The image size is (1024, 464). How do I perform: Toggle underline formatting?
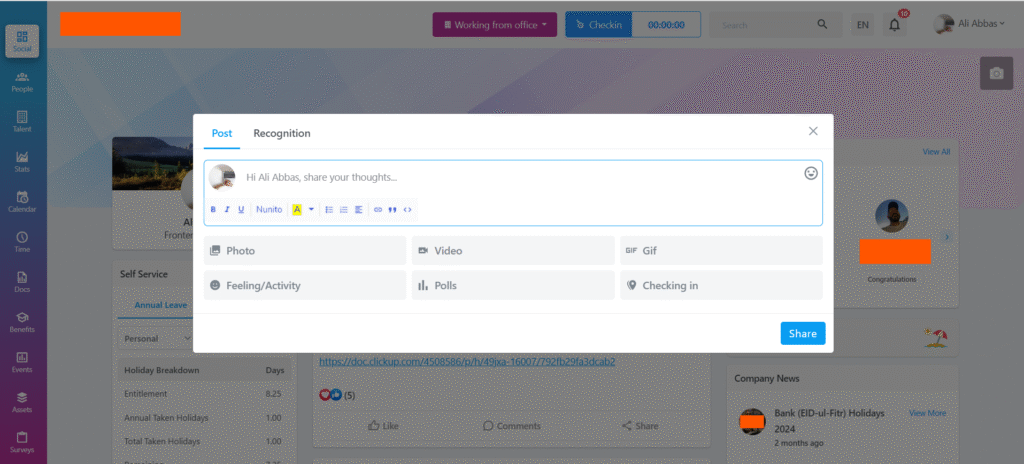coord(241,210)
